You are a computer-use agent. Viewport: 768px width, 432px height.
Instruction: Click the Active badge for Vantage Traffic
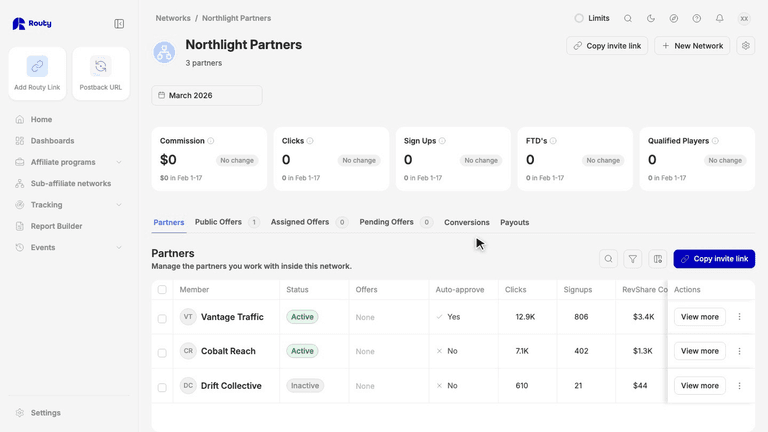[x=302, y=317]
